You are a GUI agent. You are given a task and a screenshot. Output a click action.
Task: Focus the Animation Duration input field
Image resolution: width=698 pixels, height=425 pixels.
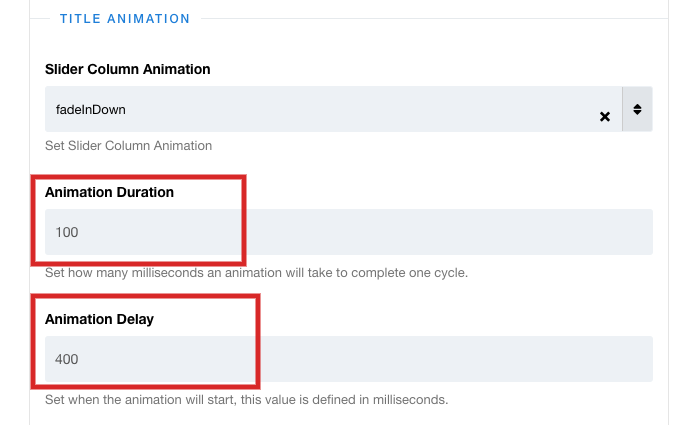[x=348, y=232]
